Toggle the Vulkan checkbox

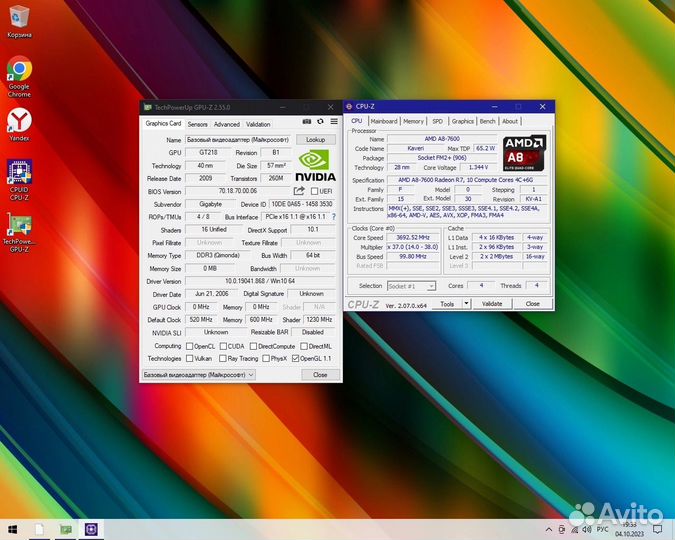[x=189, y=358]
